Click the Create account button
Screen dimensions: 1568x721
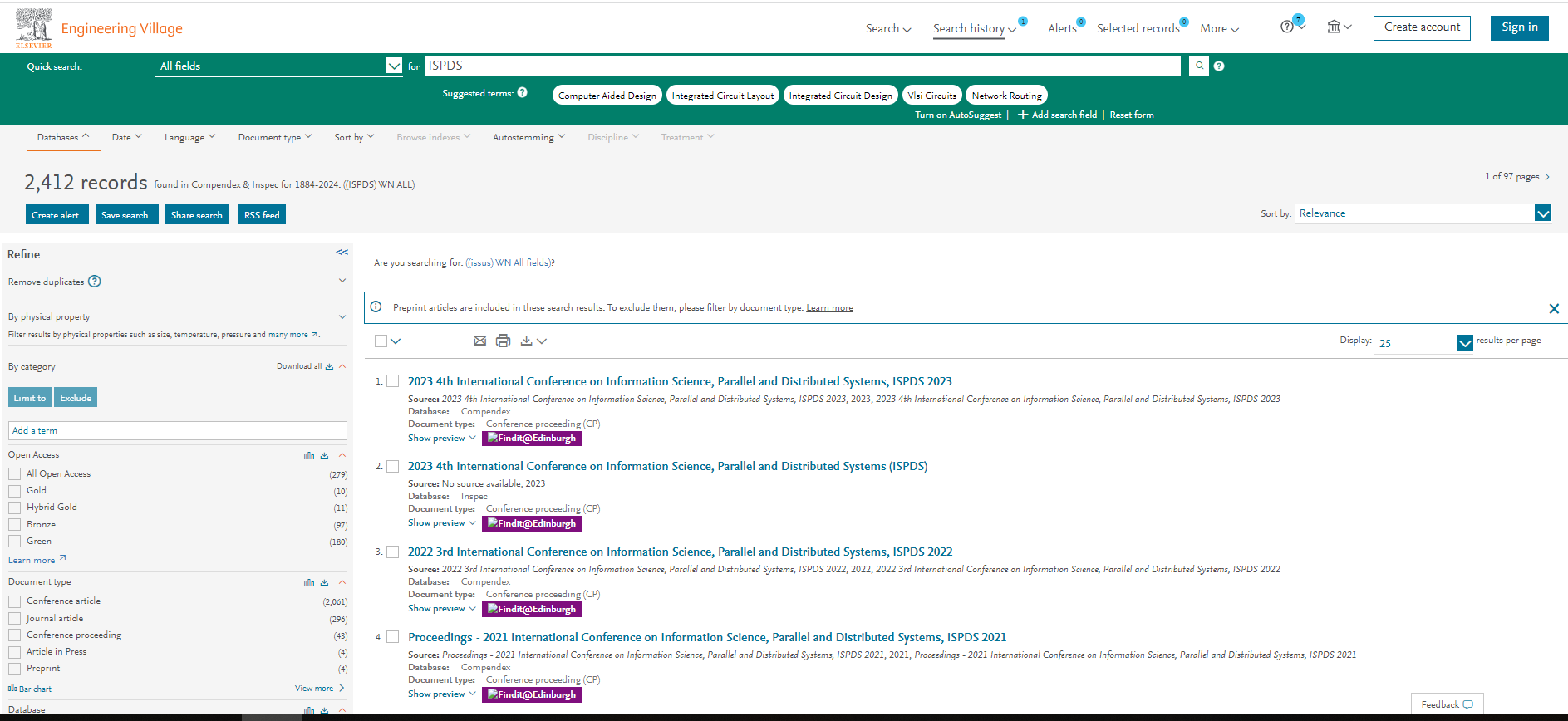[x=1422, y=27]
